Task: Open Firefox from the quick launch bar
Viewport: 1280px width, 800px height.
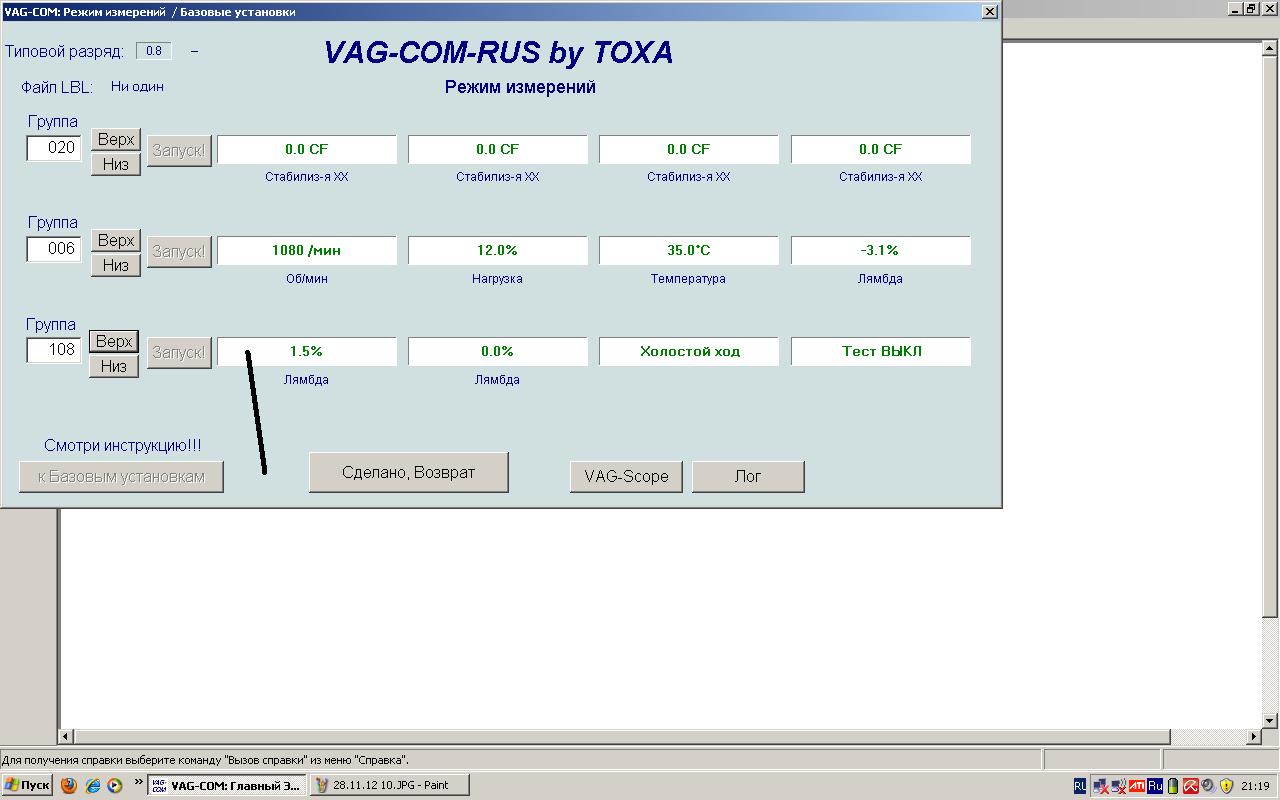Action: tap(69, 785)
